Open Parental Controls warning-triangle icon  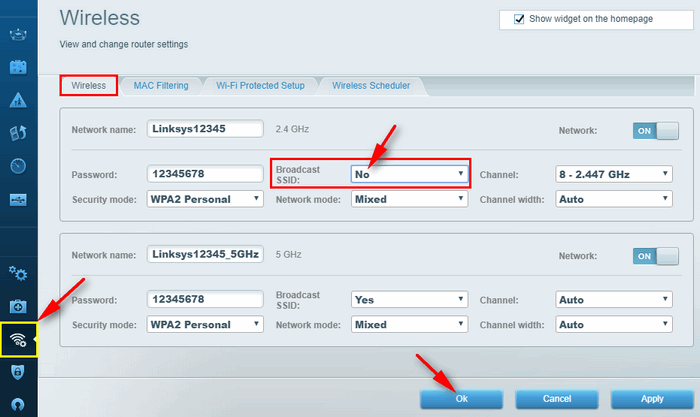click(x=18, y=100)
